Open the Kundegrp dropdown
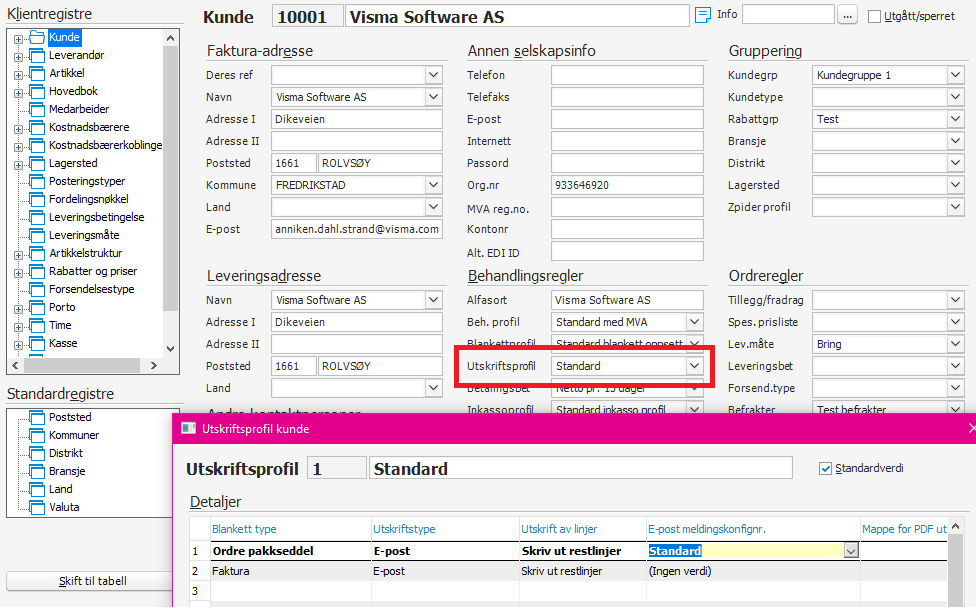 pos(956,75)
